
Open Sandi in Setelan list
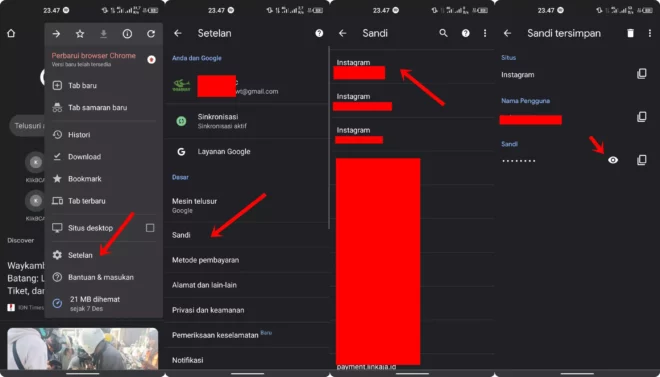point(247,235)
